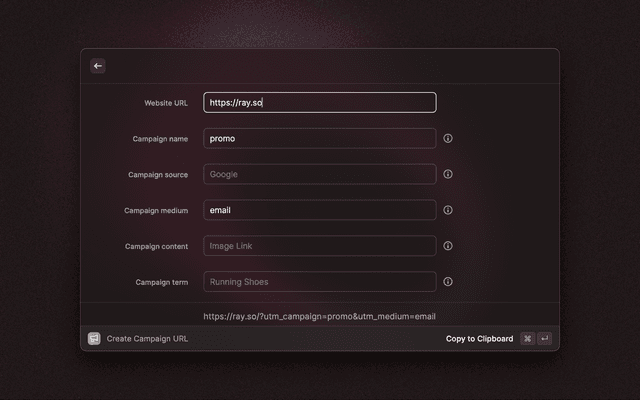640x400 pixels.
Task: View info tooltip for Campaign content
Action: coord(448,246)
